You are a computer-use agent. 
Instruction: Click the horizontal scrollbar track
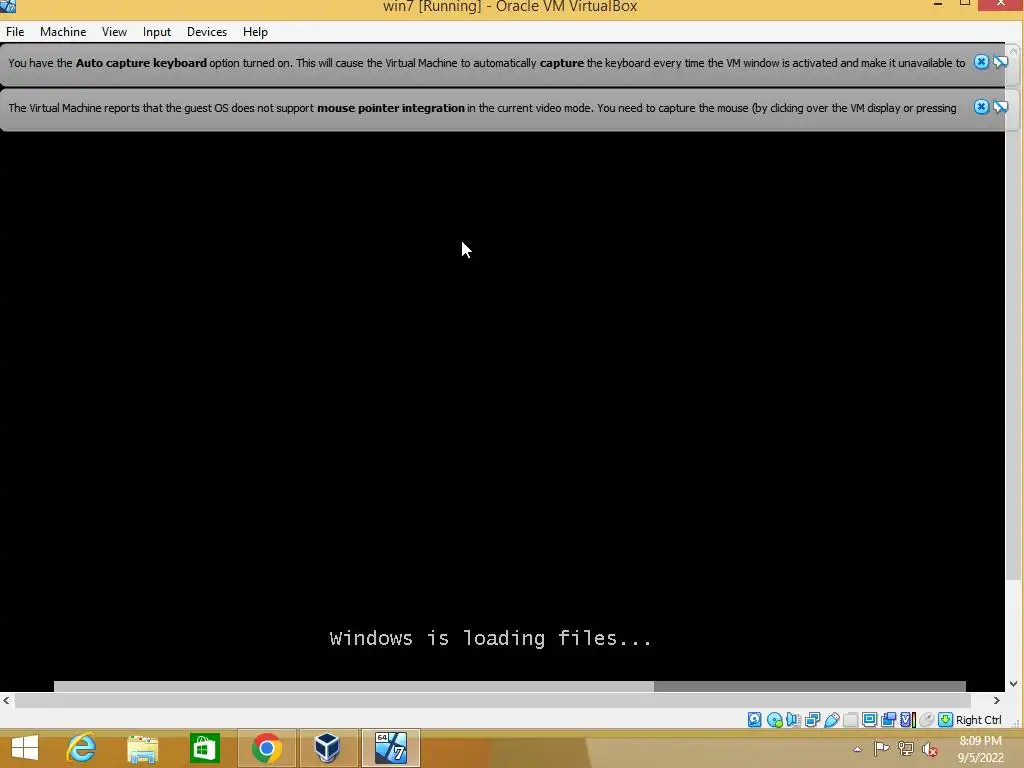click(x=492, y=700)
